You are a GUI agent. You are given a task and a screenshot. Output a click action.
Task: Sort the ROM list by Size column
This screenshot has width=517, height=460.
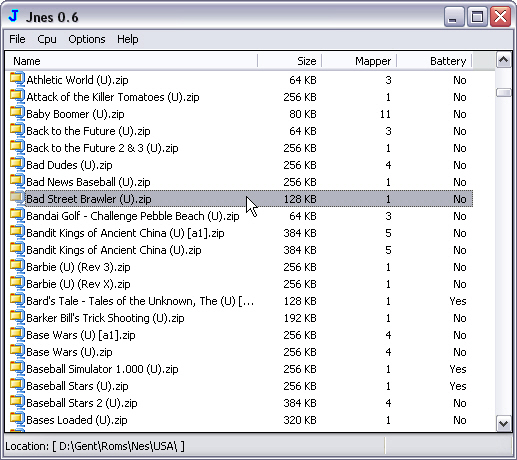[x=290, y=61]
